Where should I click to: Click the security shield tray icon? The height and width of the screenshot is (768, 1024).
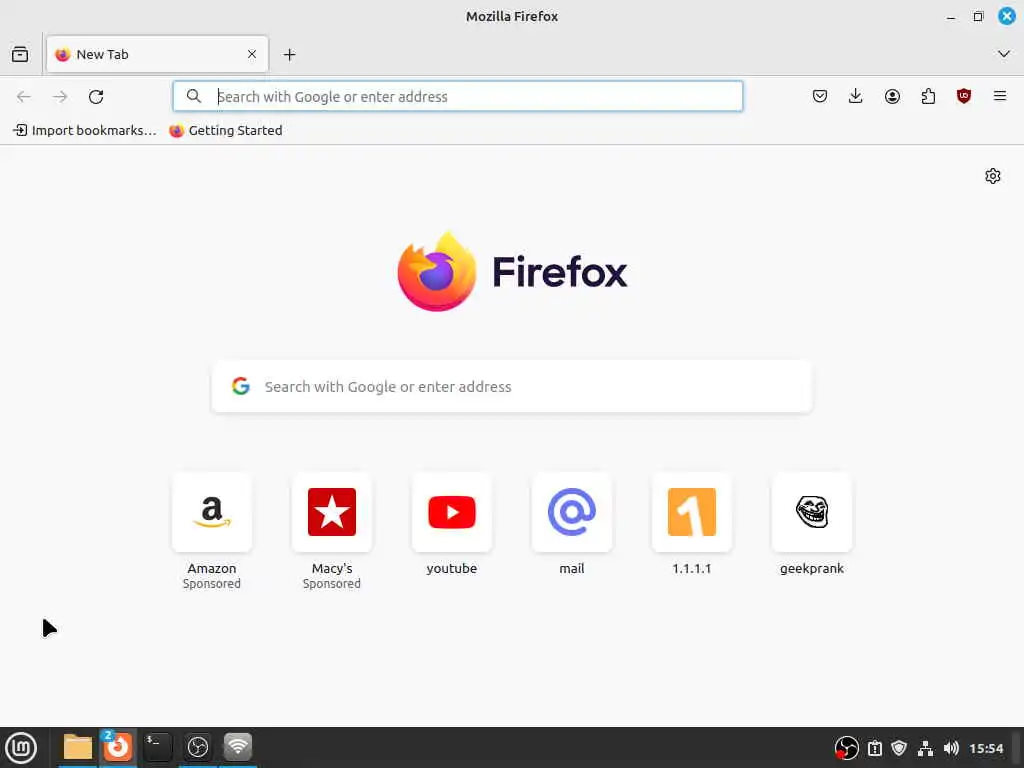tap(899, 748)
